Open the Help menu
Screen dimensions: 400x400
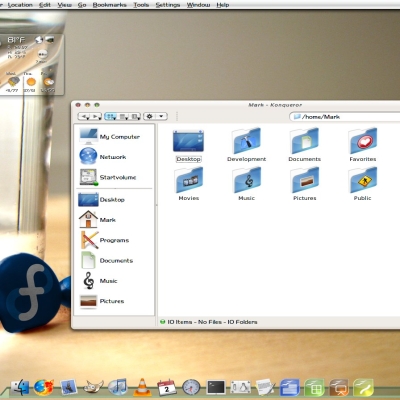[223, 5]
